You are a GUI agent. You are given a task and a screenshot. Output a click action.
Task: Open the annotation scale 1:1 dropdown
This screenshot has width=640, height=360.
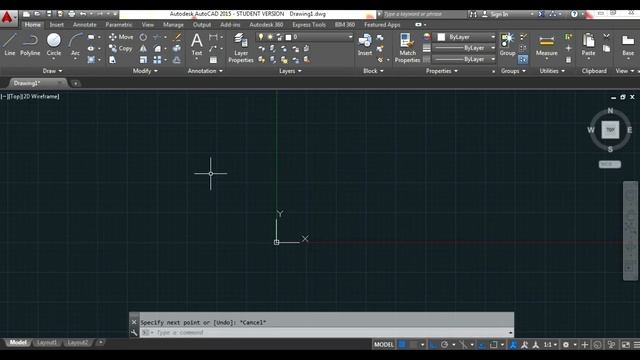pos(551,344)
